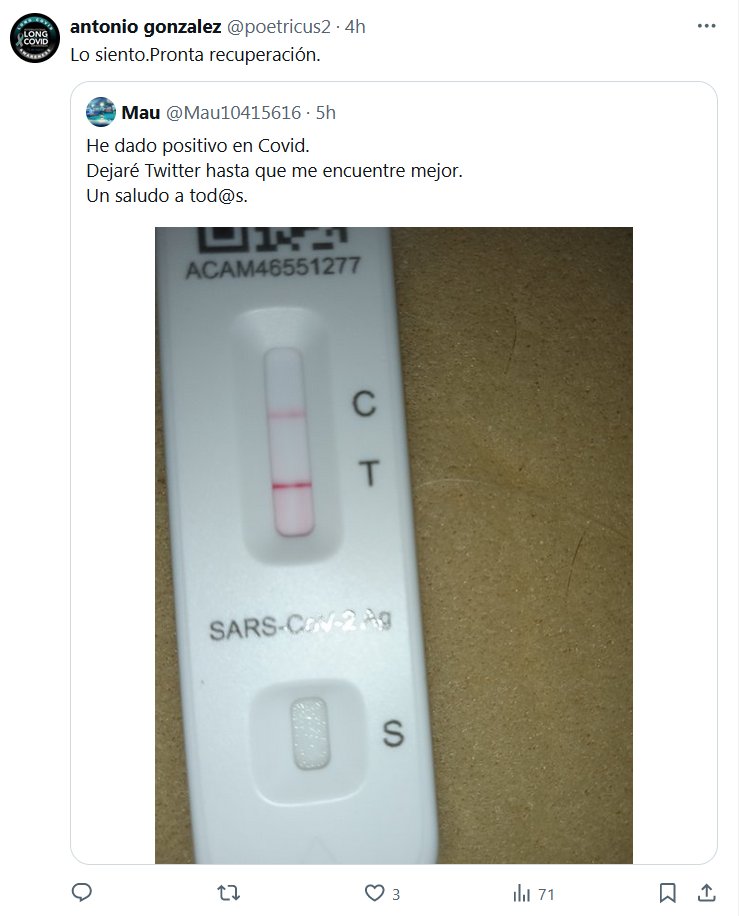Click the like count number 3
Viewport: 744px width, 916px height.
(396, 893)
